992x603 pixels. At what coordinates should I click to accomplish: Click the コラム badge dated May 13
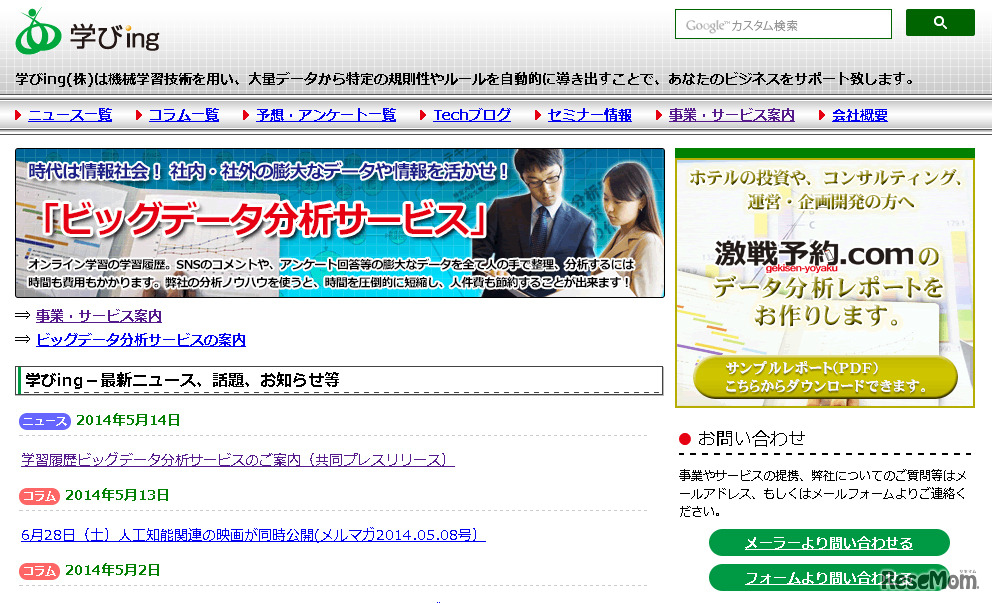tap(38, 495)
